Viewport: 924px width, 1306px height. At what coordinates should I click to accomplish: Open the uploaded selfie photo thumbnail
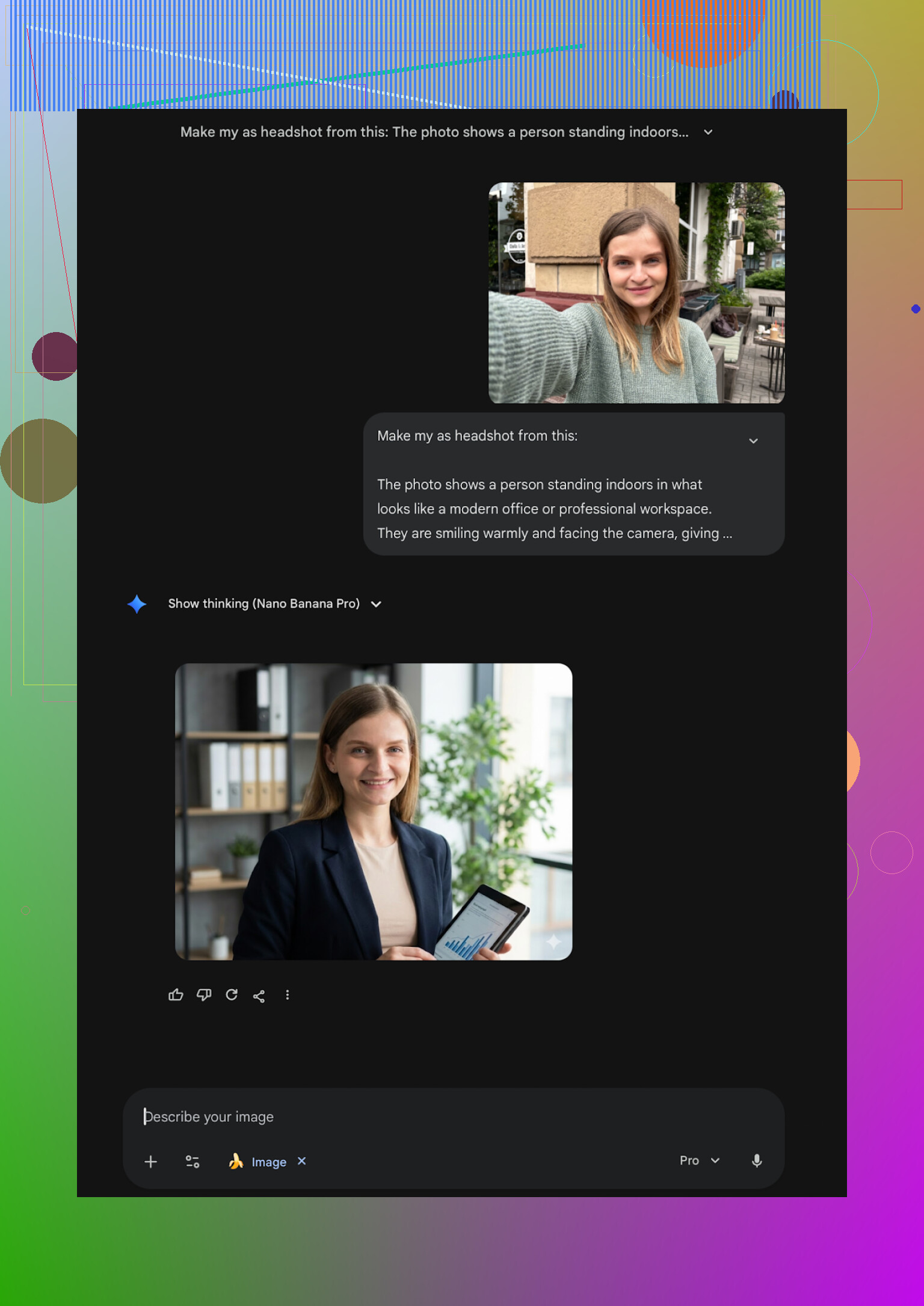click(x=636, y=293)
